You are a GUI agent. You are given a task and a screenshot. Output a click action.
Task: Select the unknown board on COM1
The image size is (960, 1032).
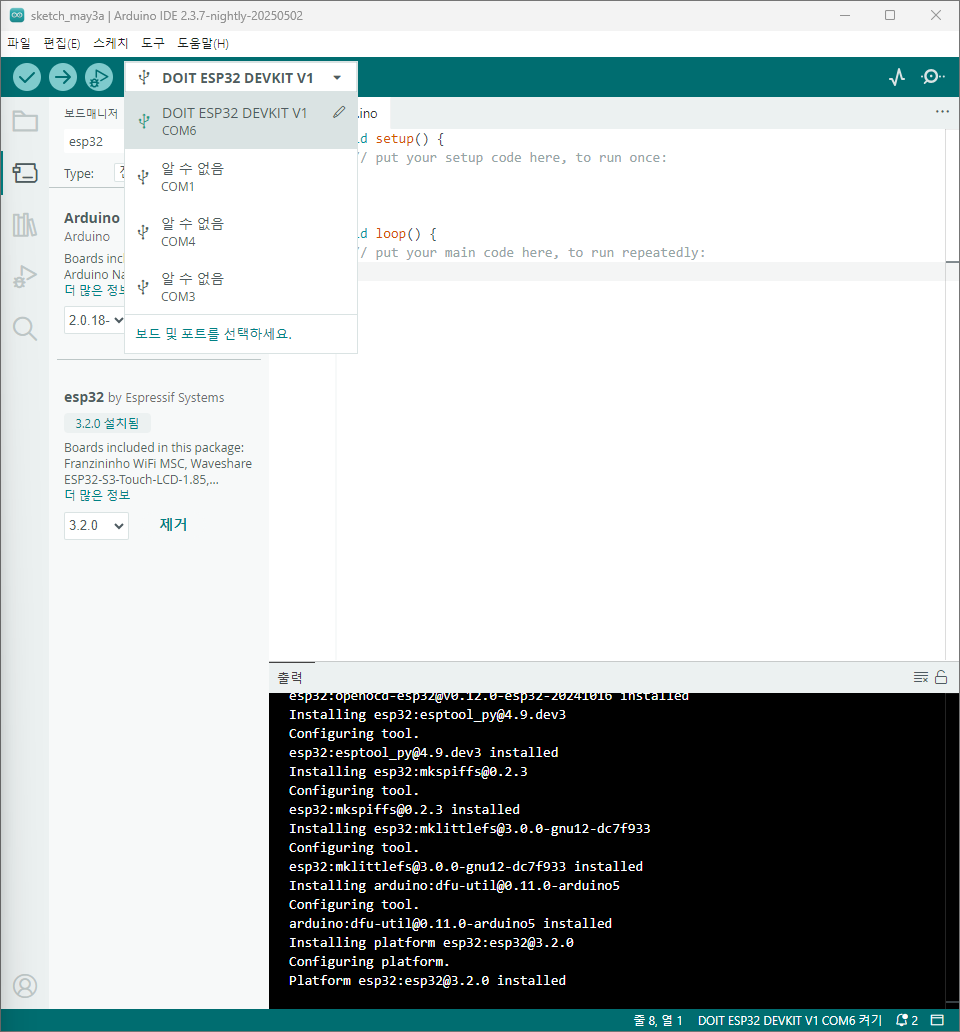(241, 177)
